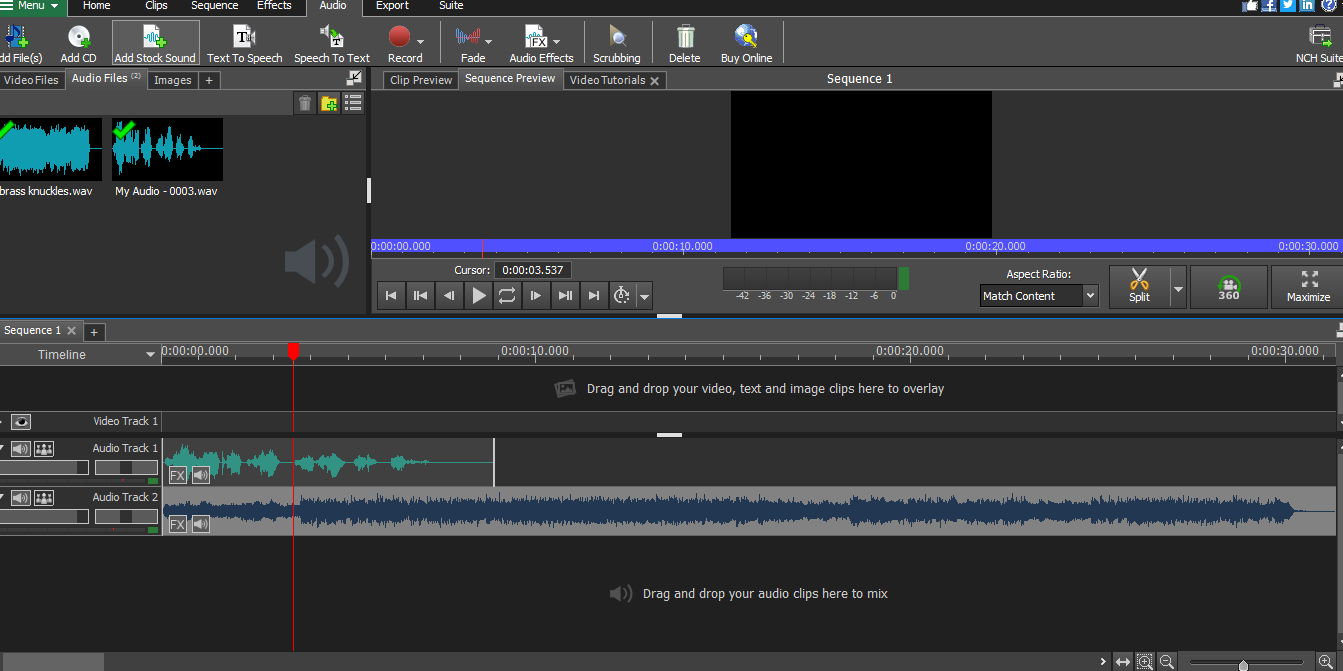This screenshot has width=1343, height=671.
Task: Open the Aspect Ratio Match Content combo box
Action: pos(1039,296)
